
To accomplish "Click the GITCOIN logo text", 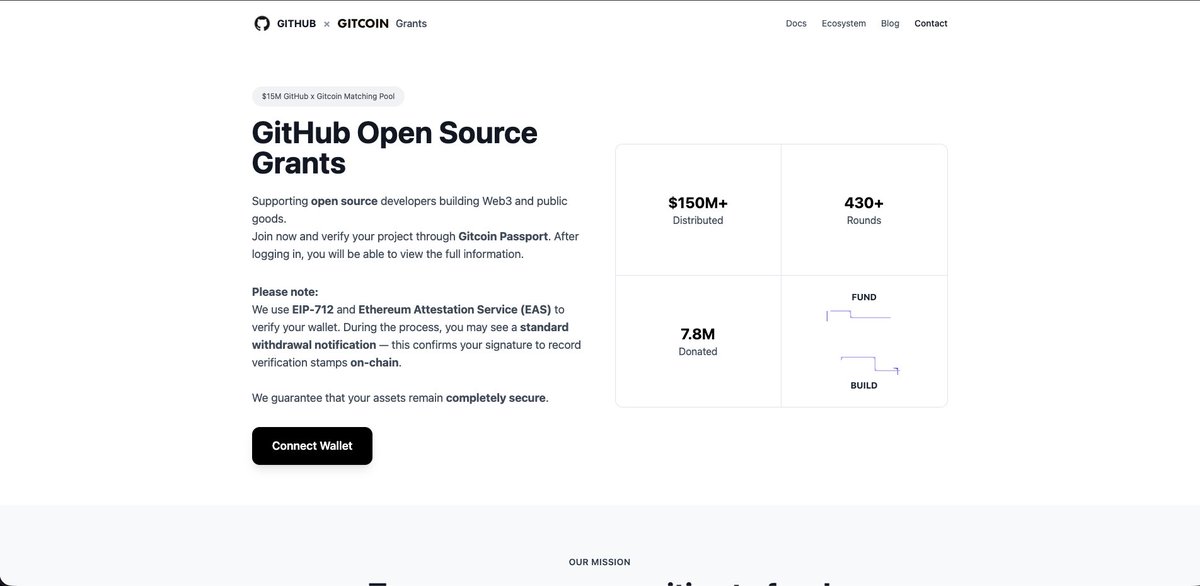I will coord(363,23).
